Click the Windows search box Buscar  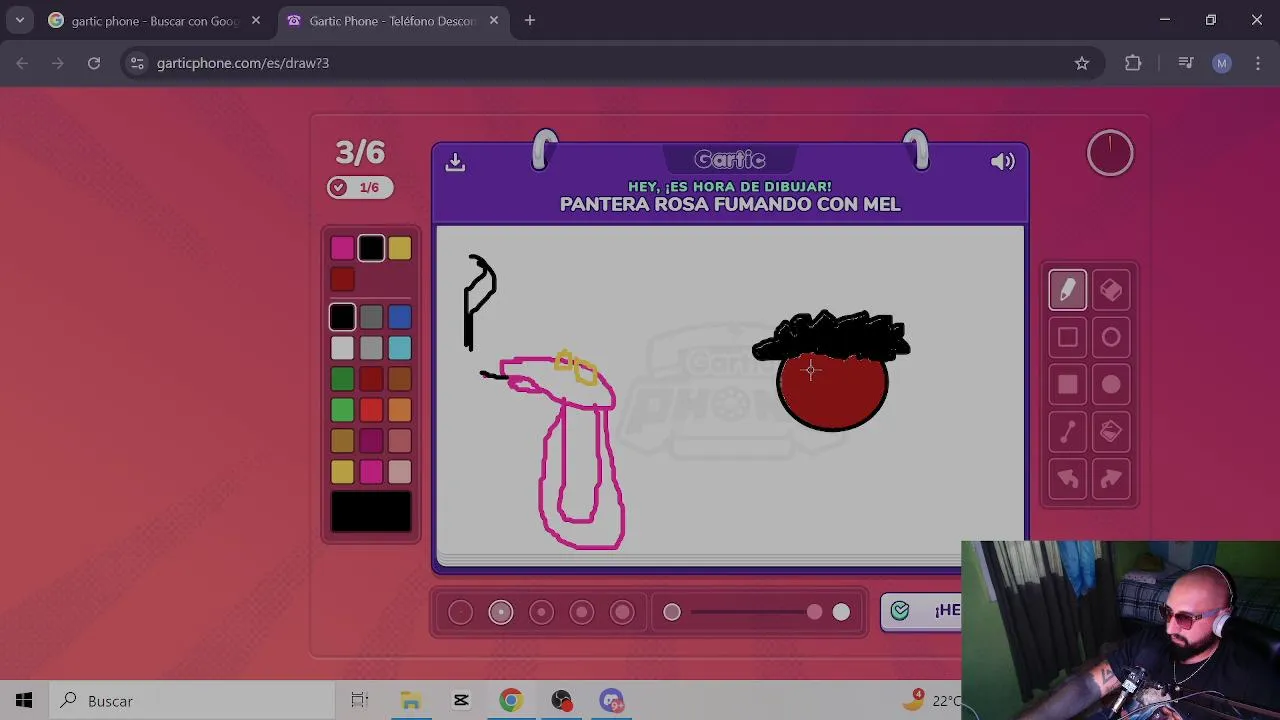tap(190, 701)
